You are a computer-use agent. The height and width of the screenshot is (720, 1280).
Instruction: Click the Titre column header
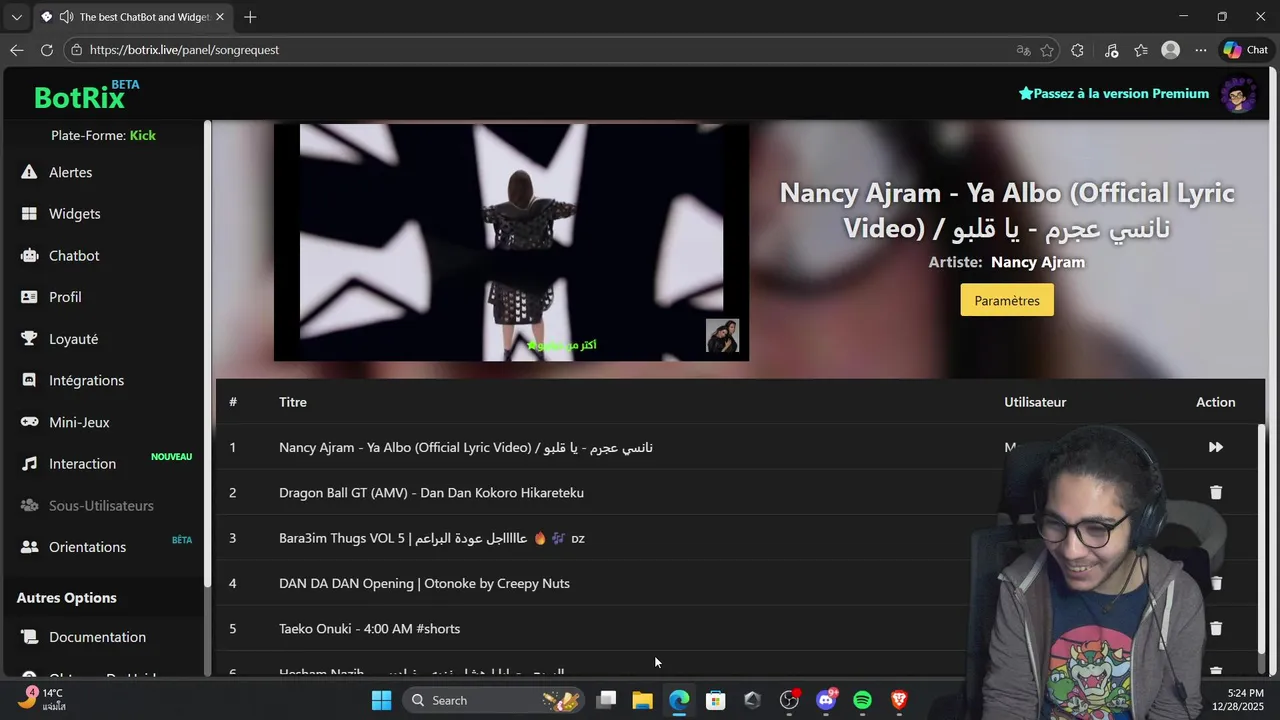tap(293, 402)
